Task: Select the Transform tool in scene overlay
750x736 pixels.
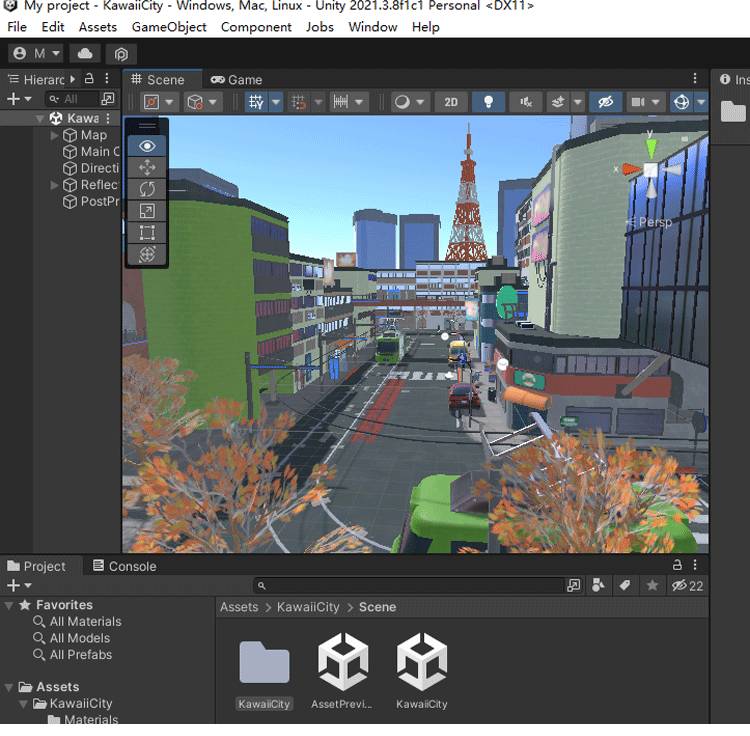Action: [147, 254]
